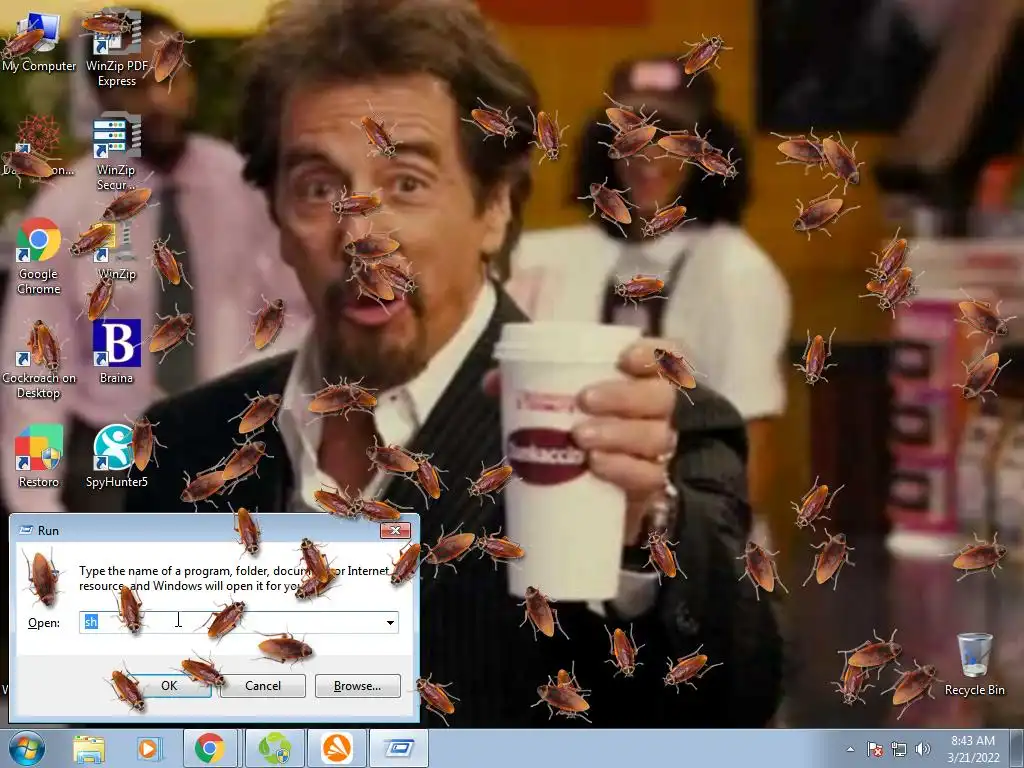Open the taskbar clock showing 8:43 AM
This screenshot has height=768, width=1024.
tap(973, 749)
